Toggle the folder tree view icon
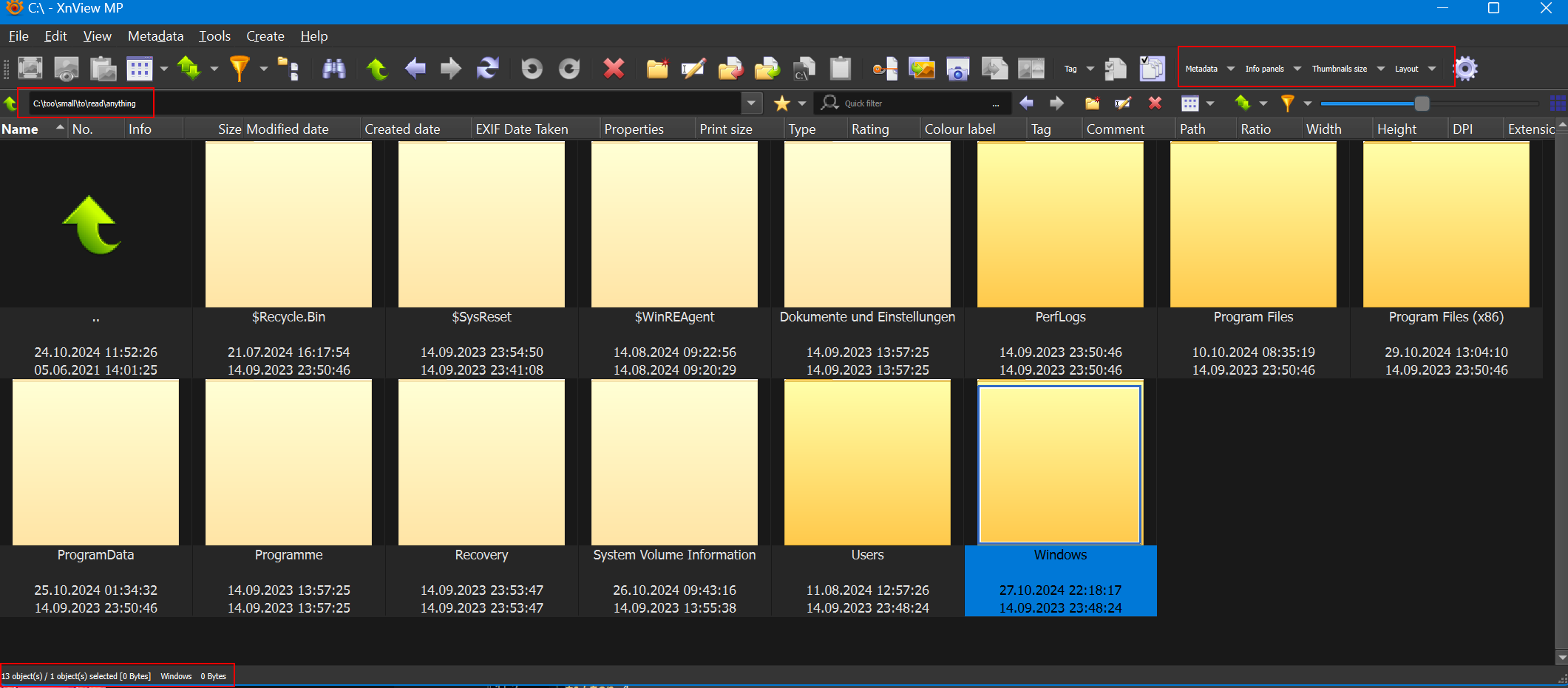Image resolution: width=1568 pixels, height=688 pixels. (289, 69)
